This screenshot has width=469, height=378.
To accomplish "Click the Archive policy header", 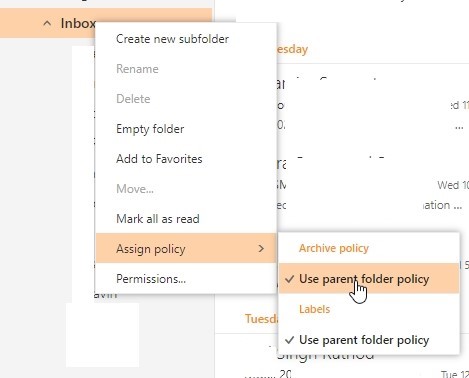I will (334, 248).
